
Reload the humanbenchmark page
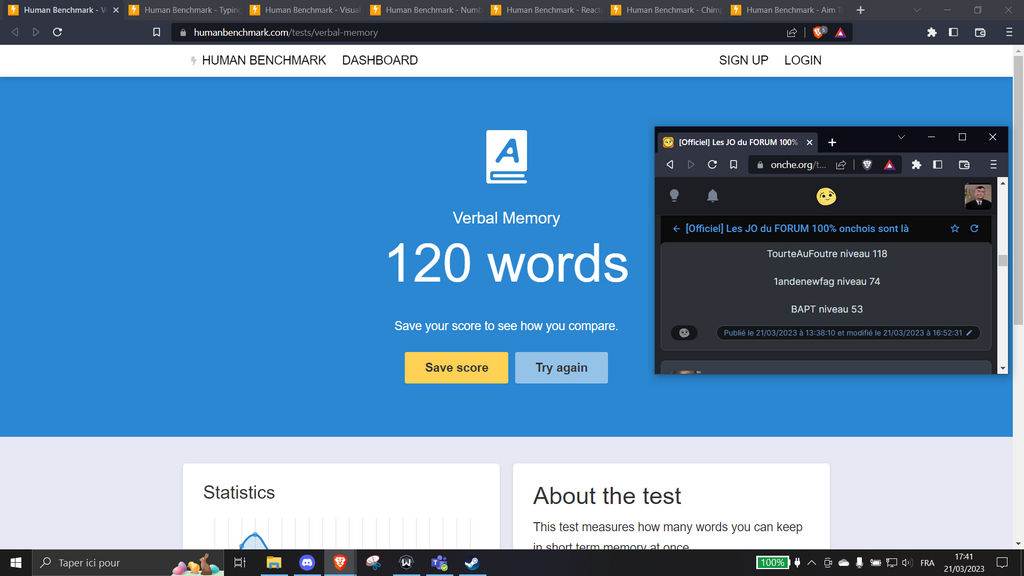(x=57, y=32)
